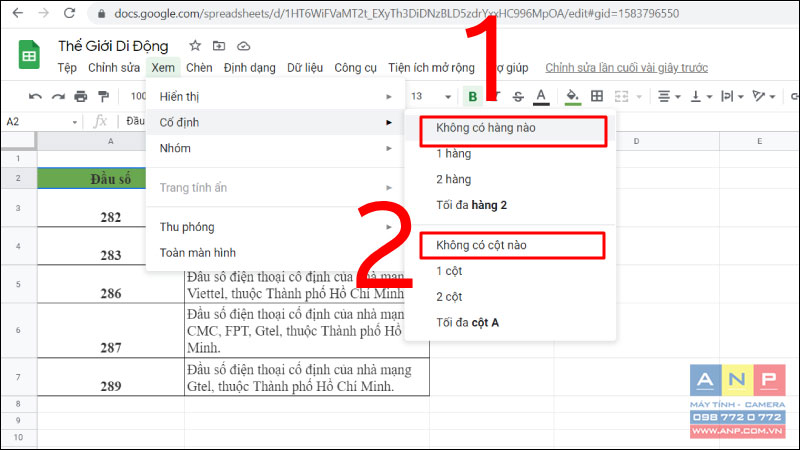The image size is (800, 450).
Task: Expand Nhóm submenu
Action: pyautogui.click(x=276, y=148)
